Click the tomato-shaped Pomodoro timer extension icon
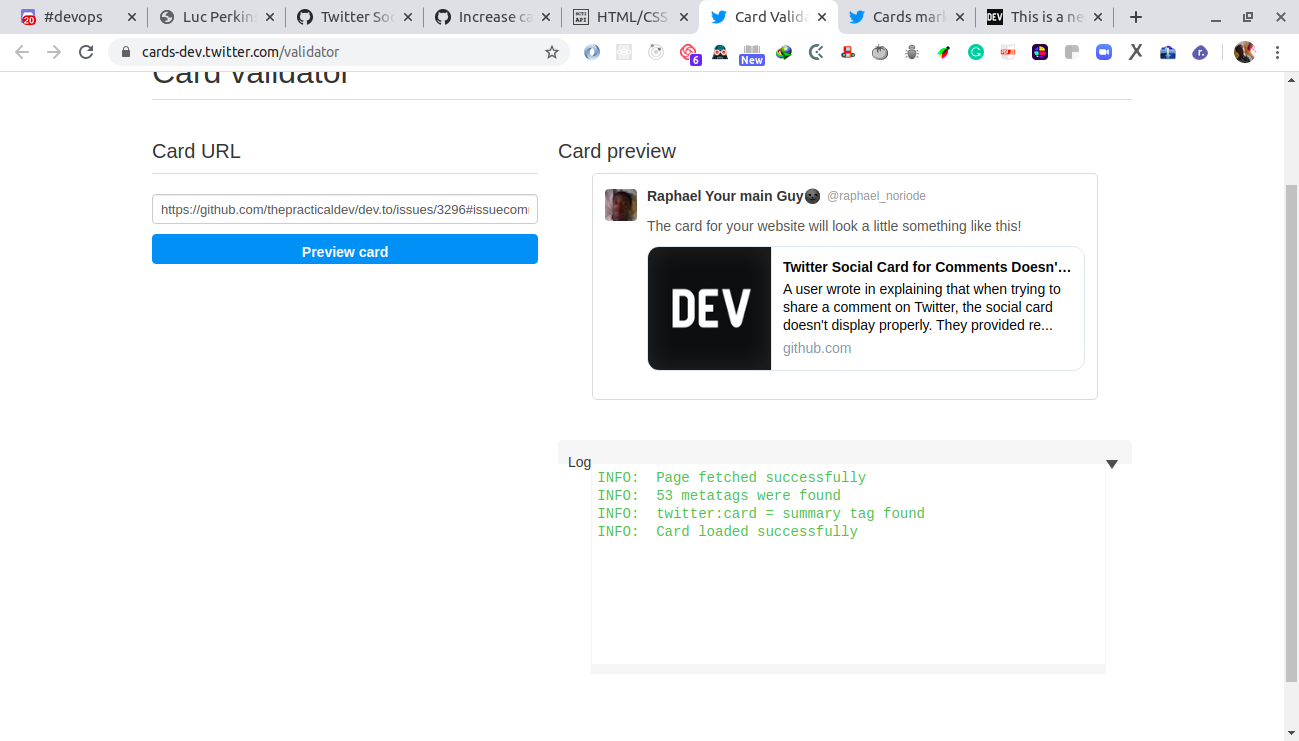Image resolution: width=1299 pixels, height=741 pixels. (880, 52)
